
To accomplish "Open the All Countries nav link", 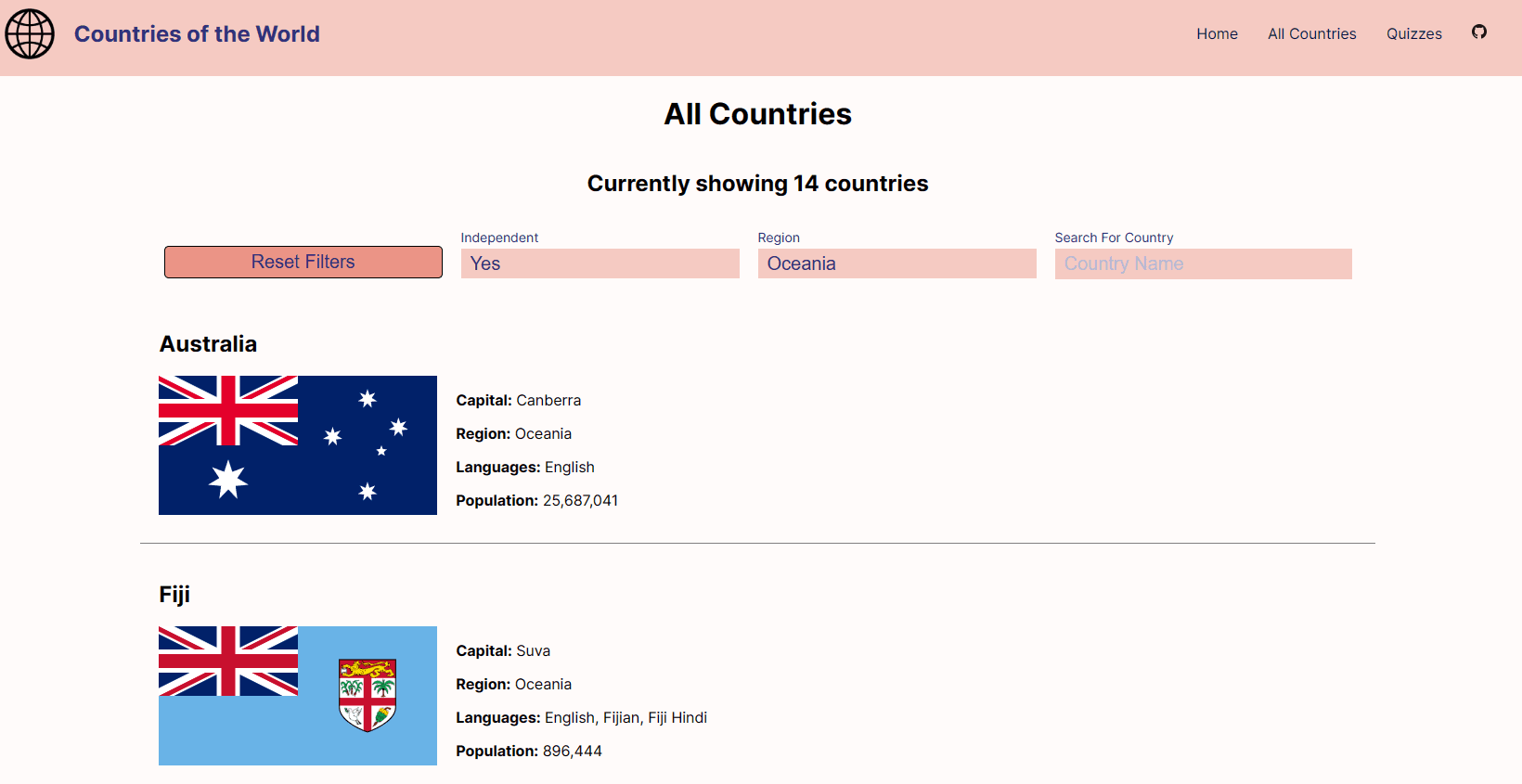I will click(x=1311, y=34).
